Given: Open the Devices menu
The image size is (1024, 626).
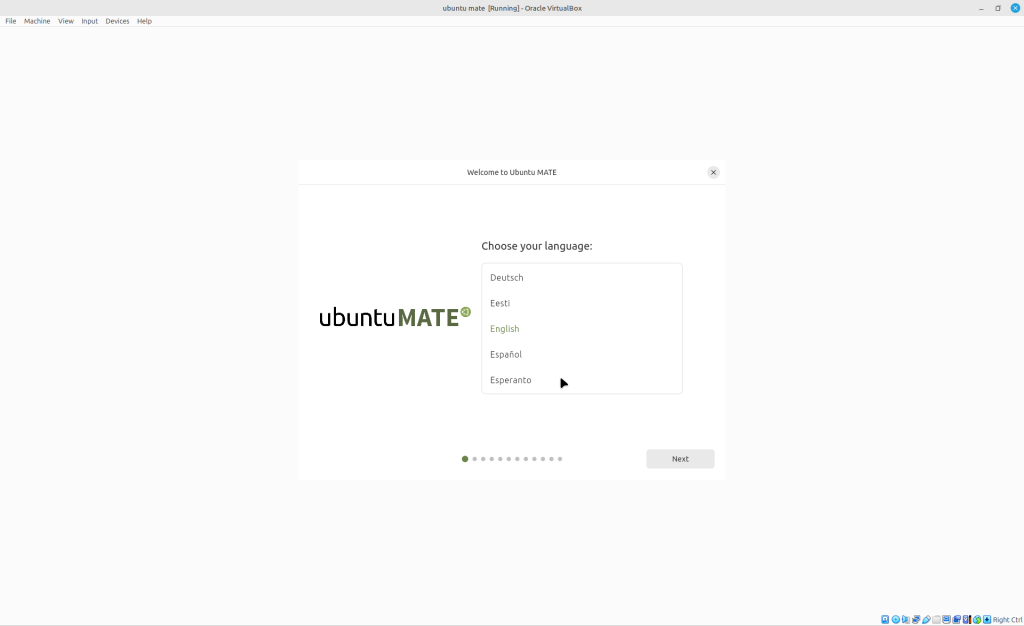Looking at the screenshot, I should click(x=117, y=21).
